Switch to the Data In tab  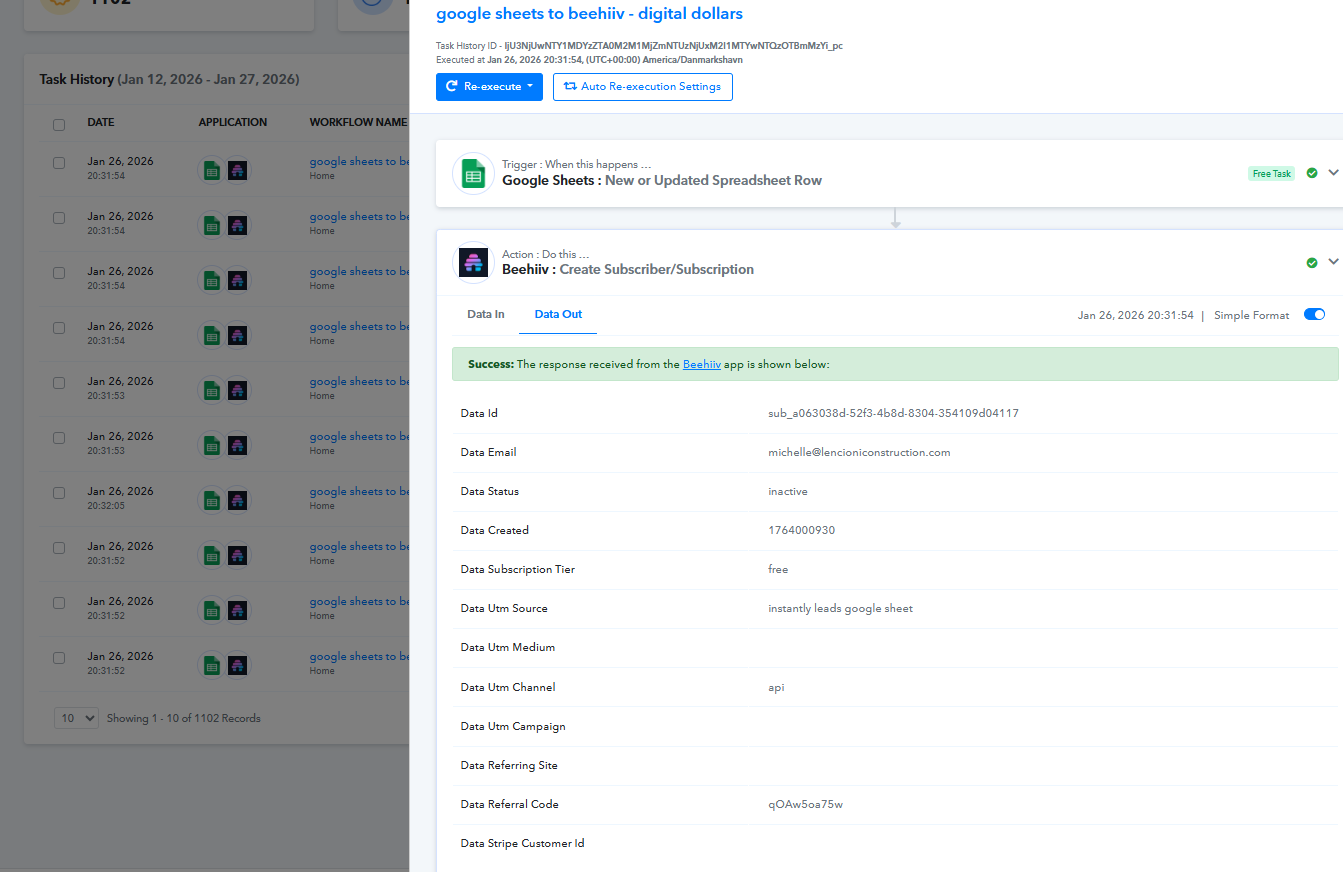tap(486, 314)
